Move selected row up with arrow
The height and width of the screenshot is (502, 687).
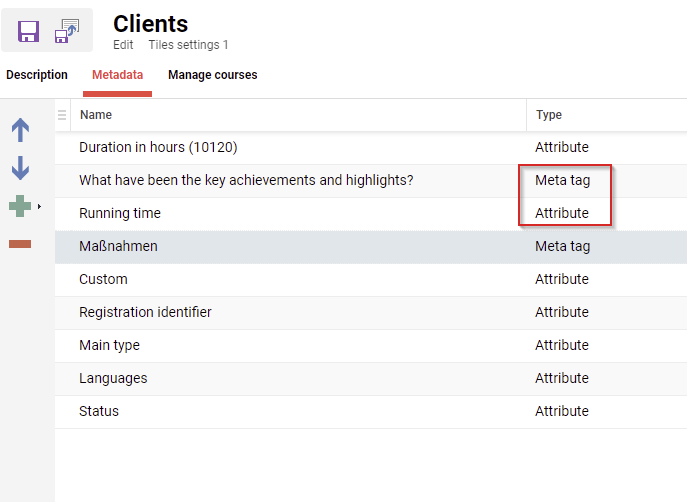(x=20, y=130)
